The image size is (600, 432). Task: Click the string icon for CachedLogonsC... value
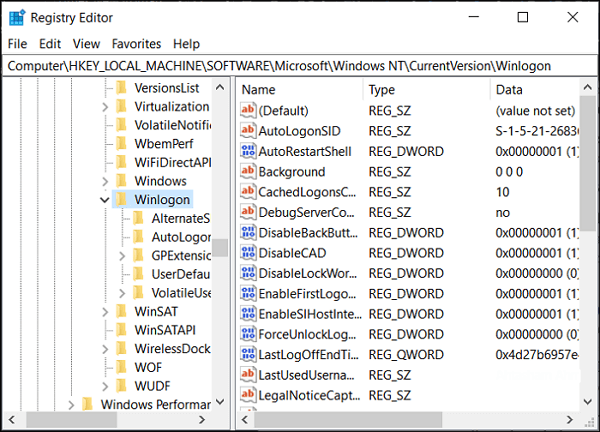point(248,191)
